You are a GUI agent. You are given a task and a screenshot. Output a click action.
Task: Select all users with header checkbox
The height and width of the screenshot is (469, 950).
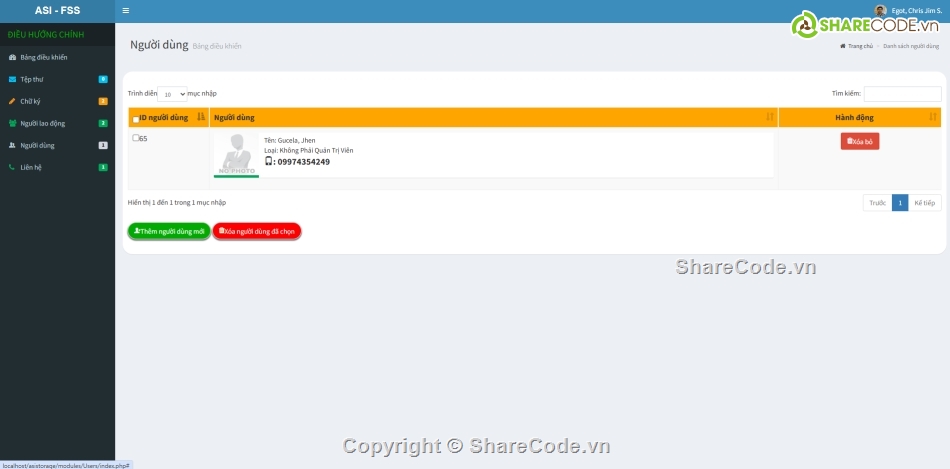(x=136, y=119)
